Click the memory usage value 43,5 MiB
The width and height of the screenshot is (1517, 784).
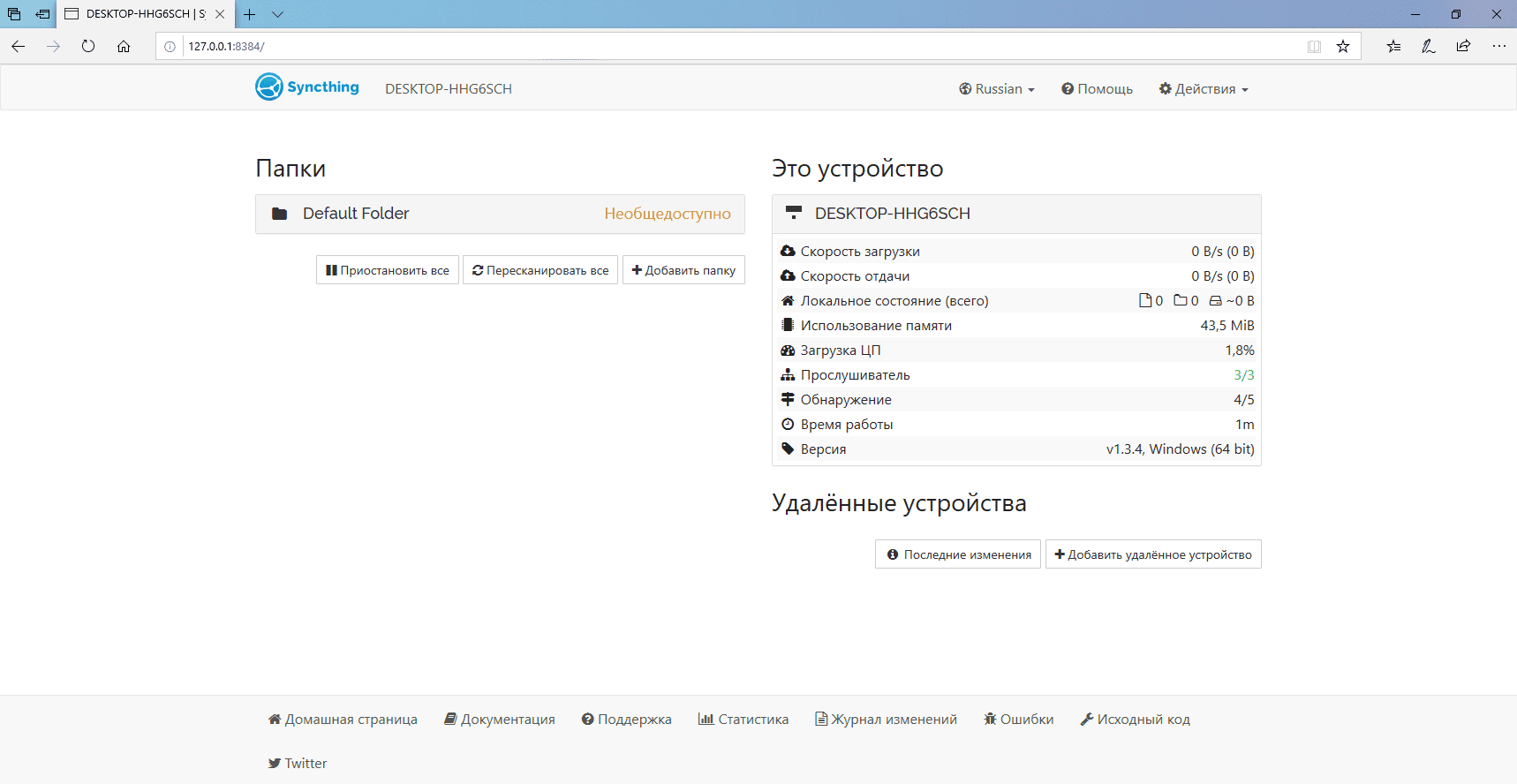pyautogui.click(x=1227, y=326)
